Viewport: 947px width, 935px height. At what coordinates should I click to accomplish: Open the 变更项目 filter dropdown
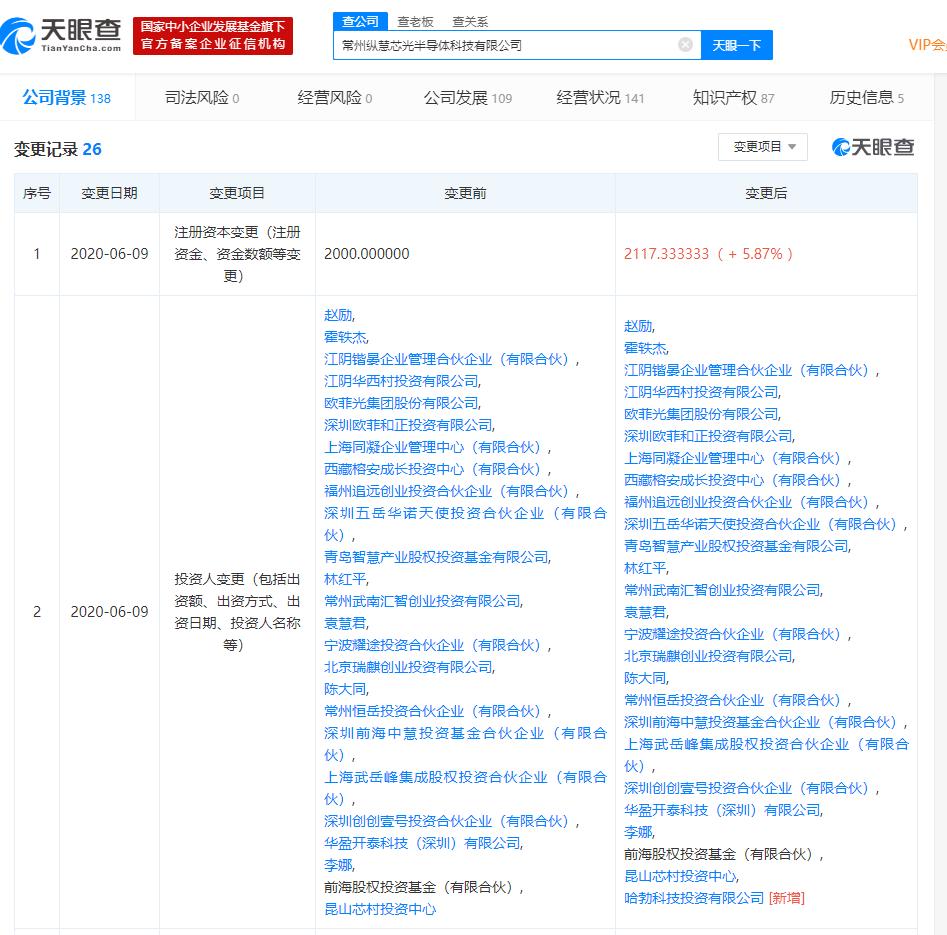point(763,147)
